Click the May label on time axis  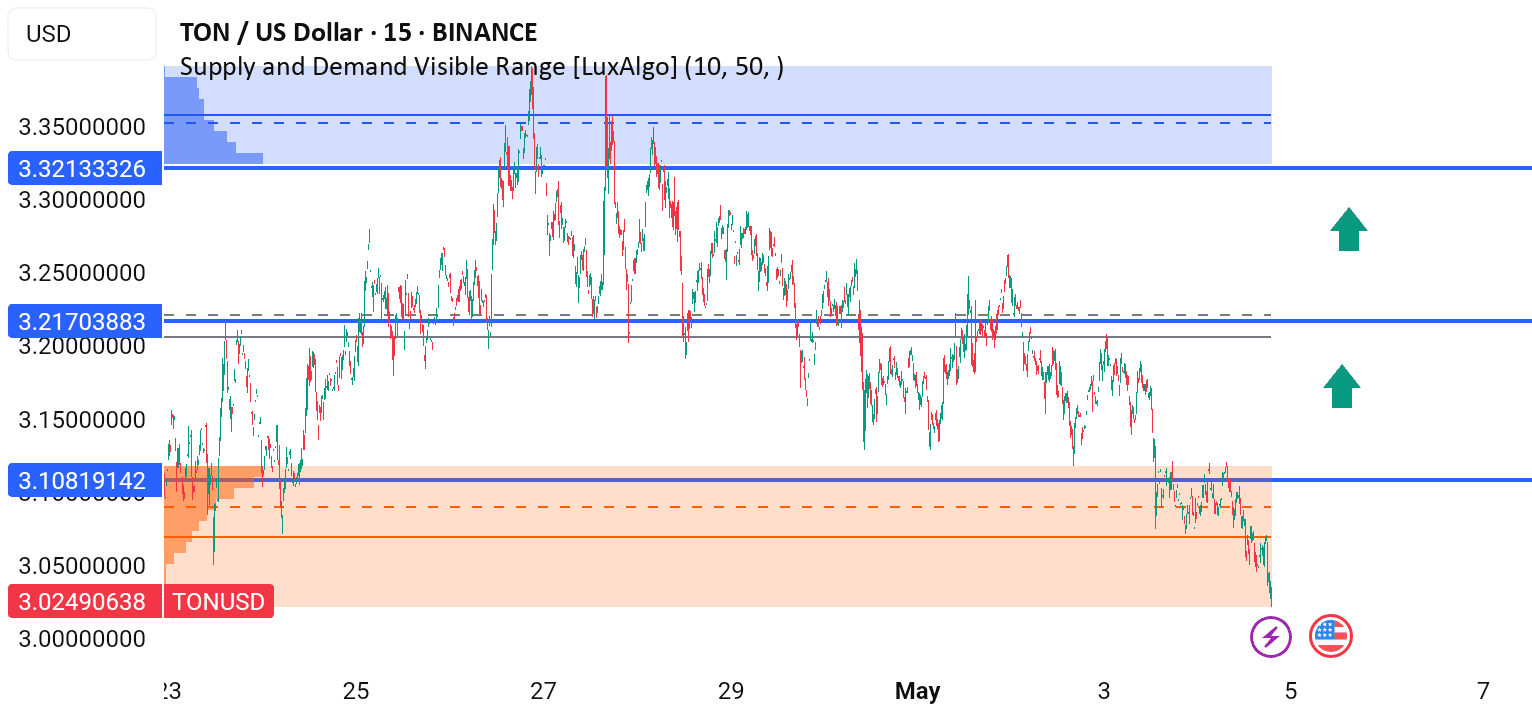point(918,691)
